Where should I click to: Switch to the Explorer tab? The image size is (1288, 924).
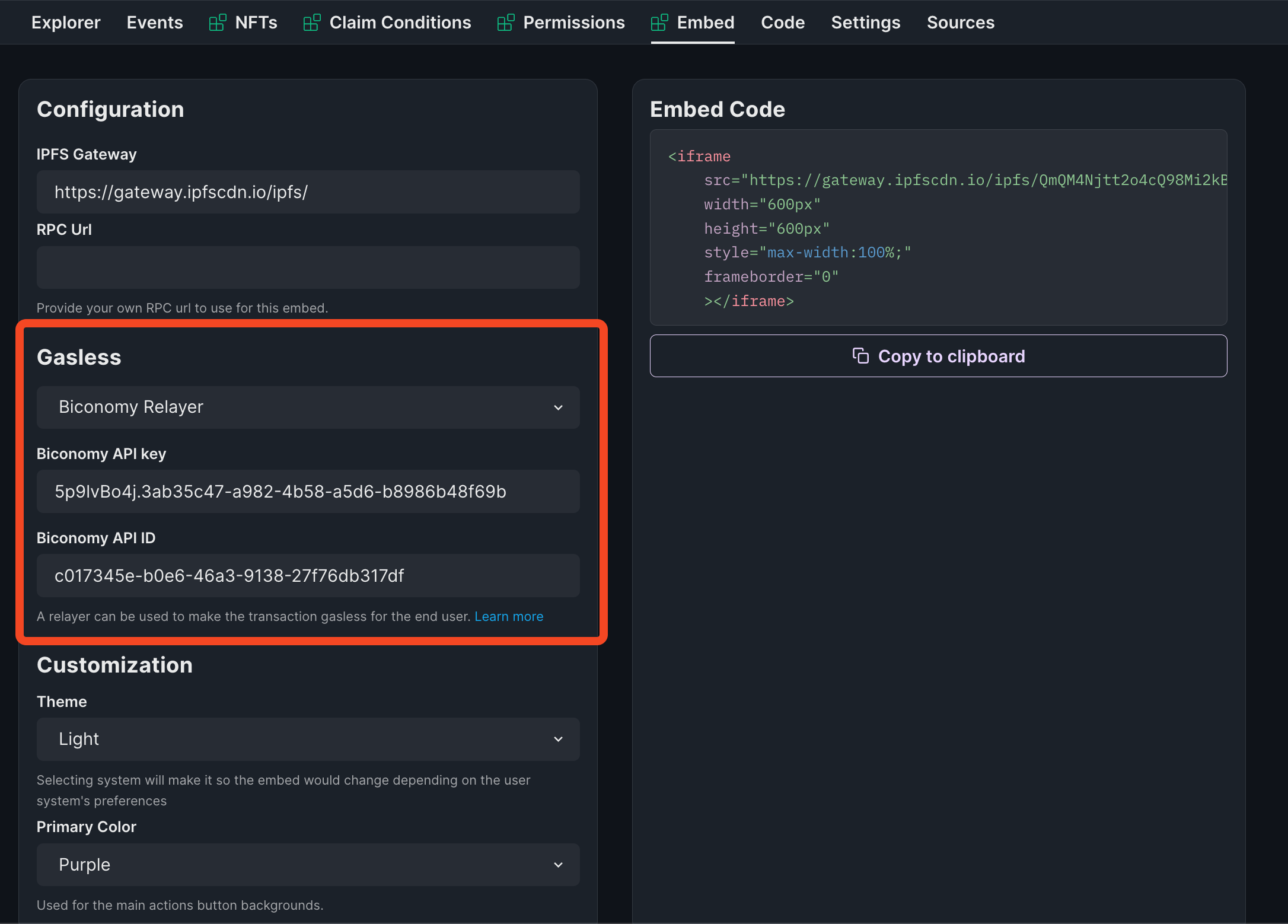65,22
